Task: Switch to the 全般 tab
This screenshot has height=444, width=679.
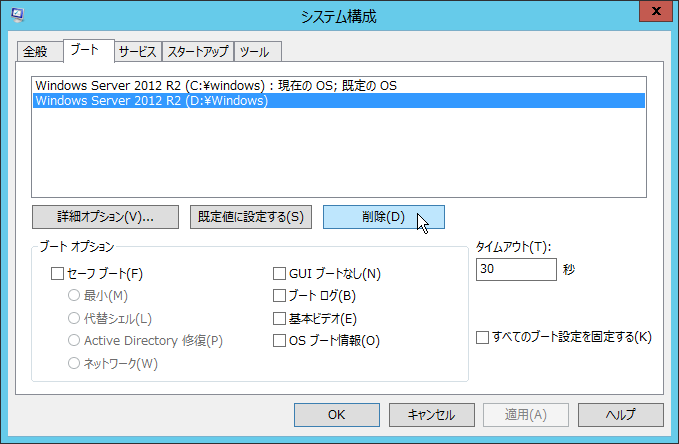Action: (x=40, y=52)
